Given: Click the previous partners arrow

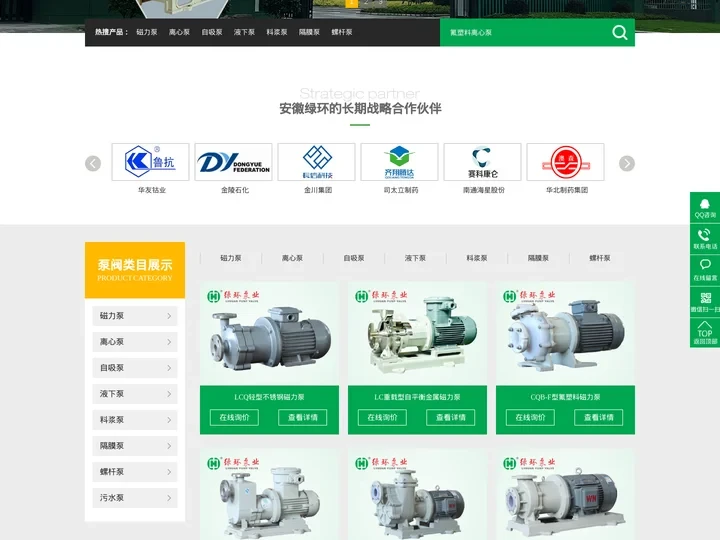Looking at the screenshot, I should tap(93, 163).
